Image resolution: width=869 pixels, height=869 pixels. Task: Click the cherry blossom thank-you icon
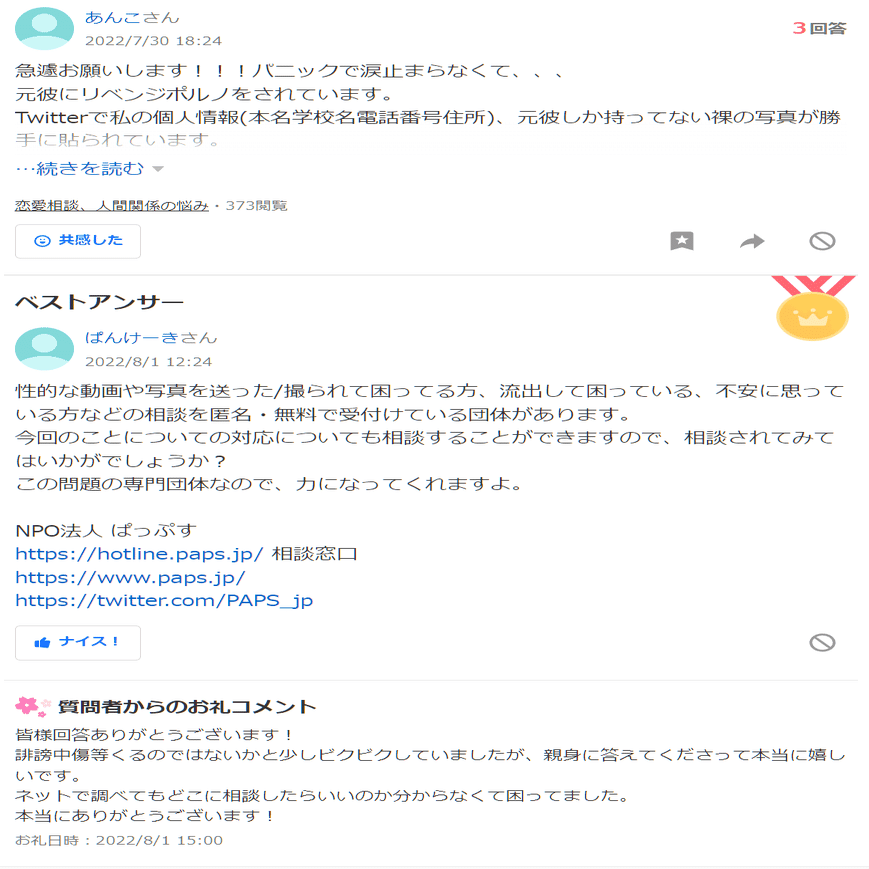[x=33, y=707]
